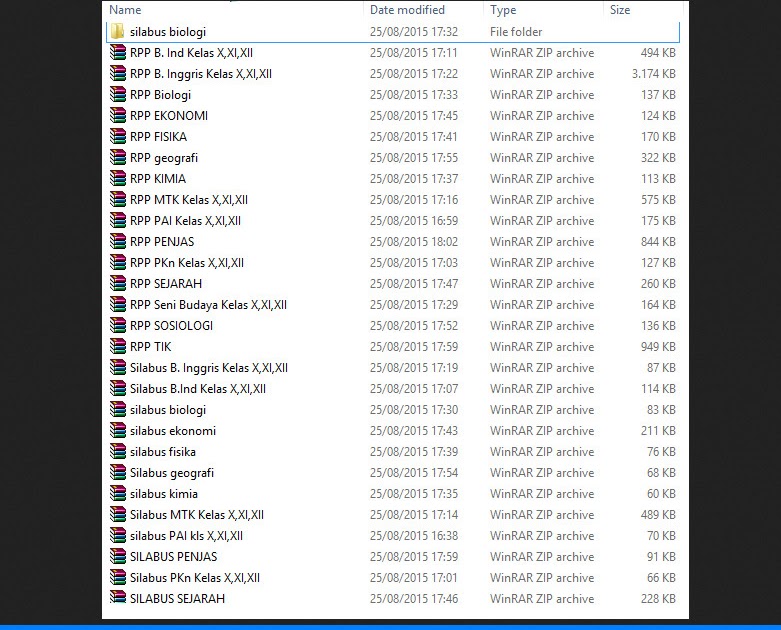Click the RPP geografi archive icon
Image resolution: width=781 pixels, height=630 pixels.
(118, 157)
